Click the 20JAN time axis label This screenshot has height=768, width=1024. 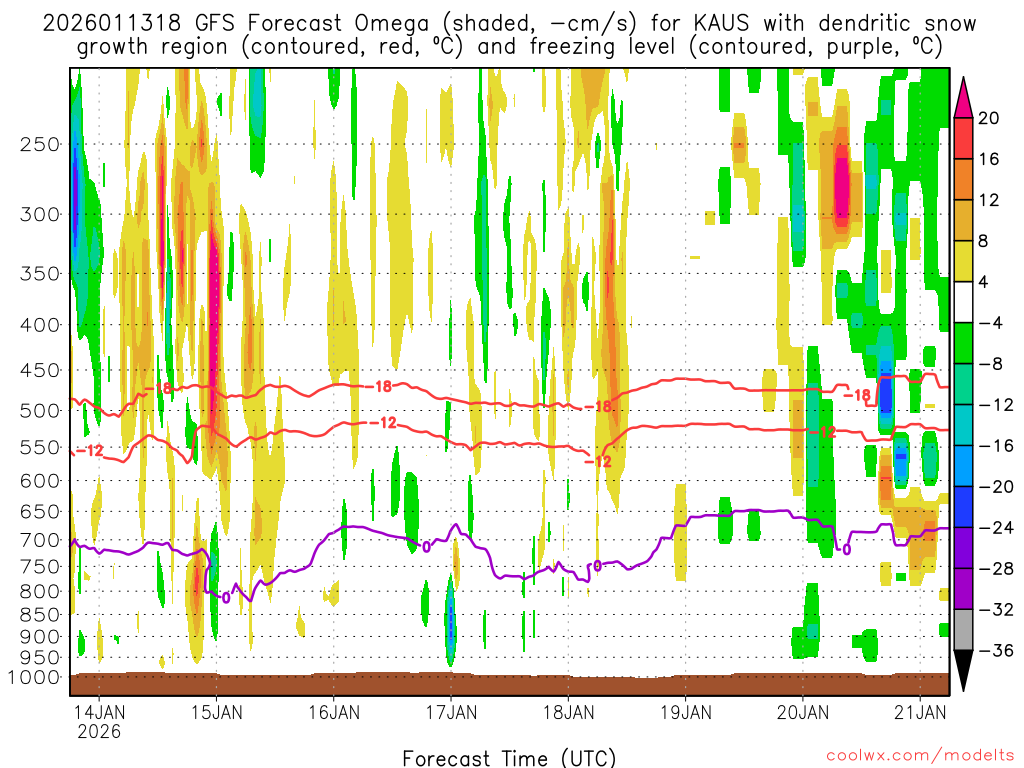(803, 712)
